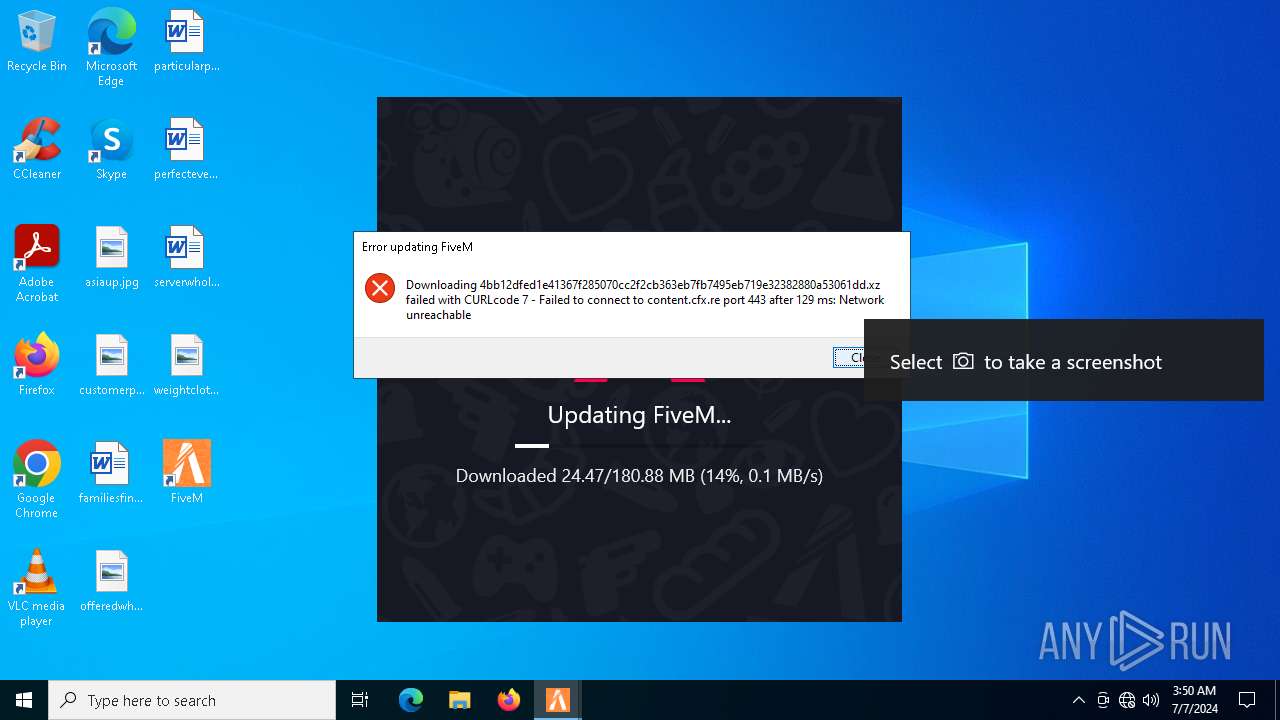Open the volume control in the tray
Image resolution: width=1280 pixels, height=720 pixels.
[1151, 700]
